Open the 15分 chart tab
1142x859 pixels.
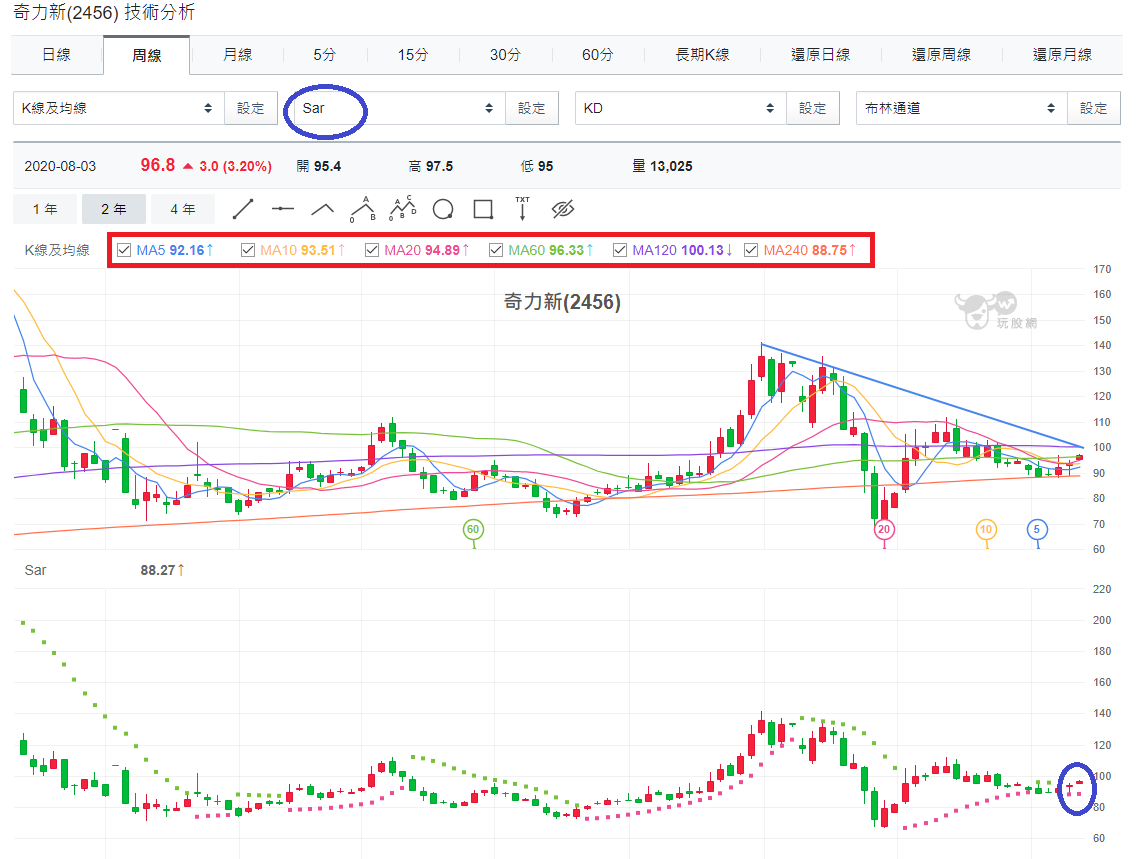tap(413, 55)
